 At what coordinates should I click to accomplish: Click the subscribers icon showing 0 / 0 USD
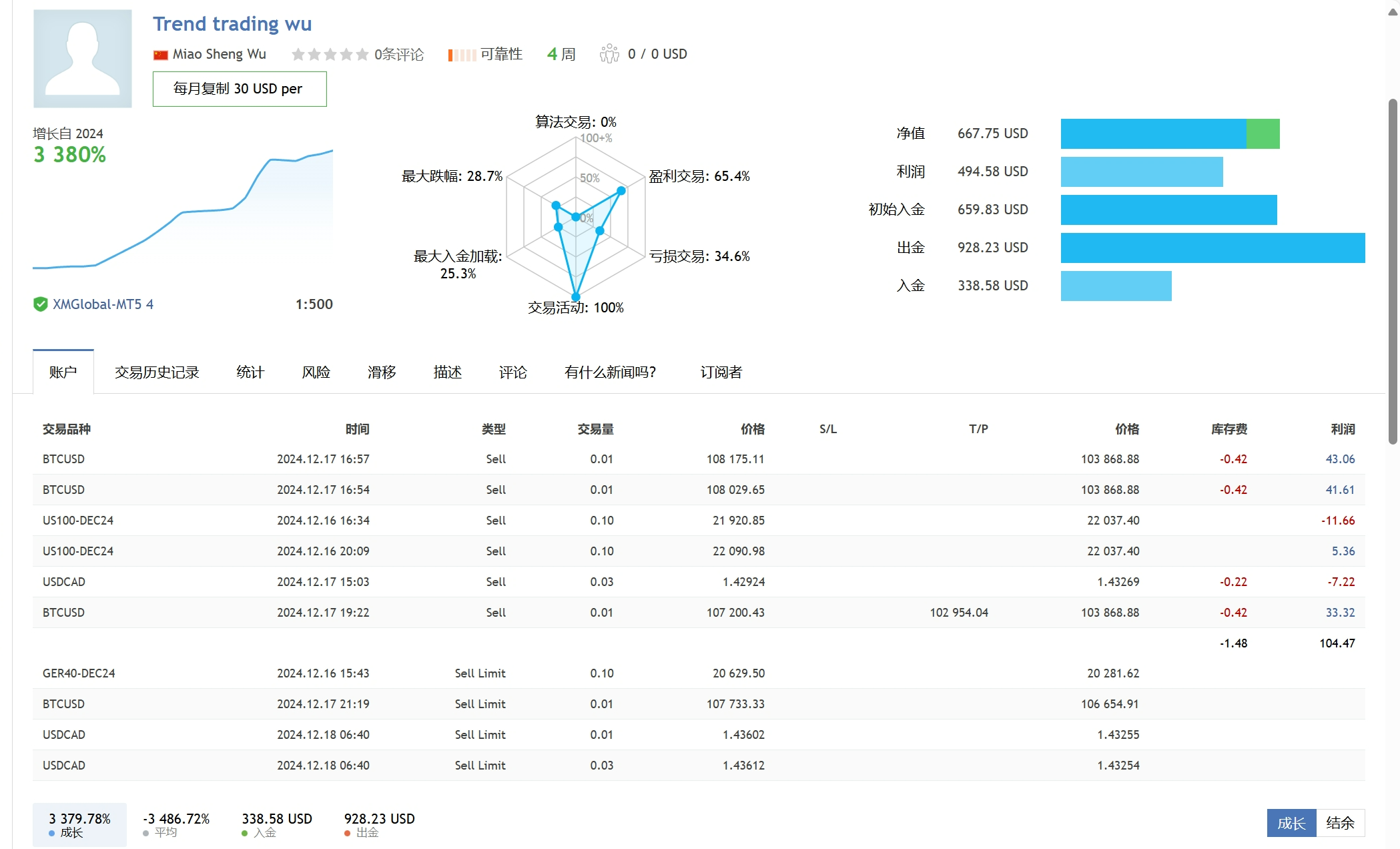click(x=609, y=53)
